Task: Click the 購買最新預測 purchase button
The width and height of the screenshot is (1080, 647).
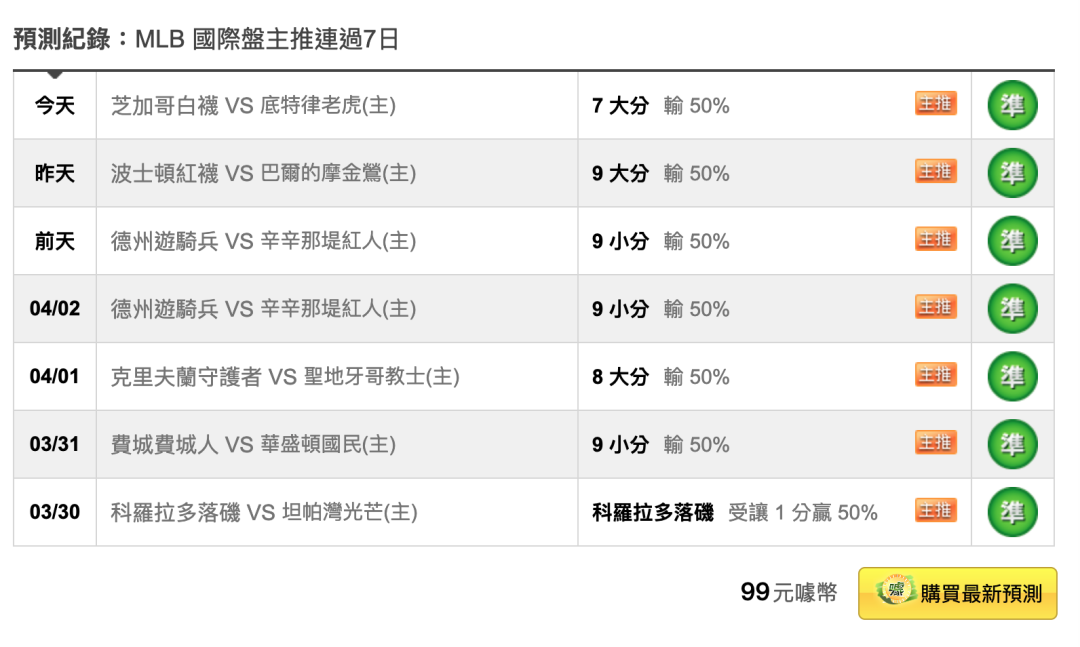Action: 957,593
